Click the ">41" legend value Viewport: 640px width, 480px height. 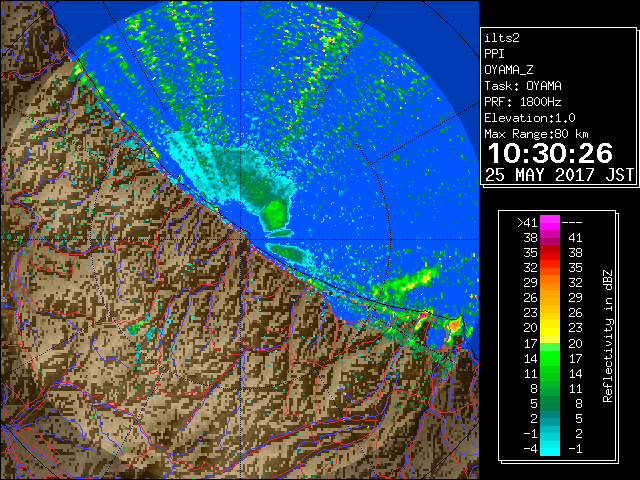click(x=527, y=223)
